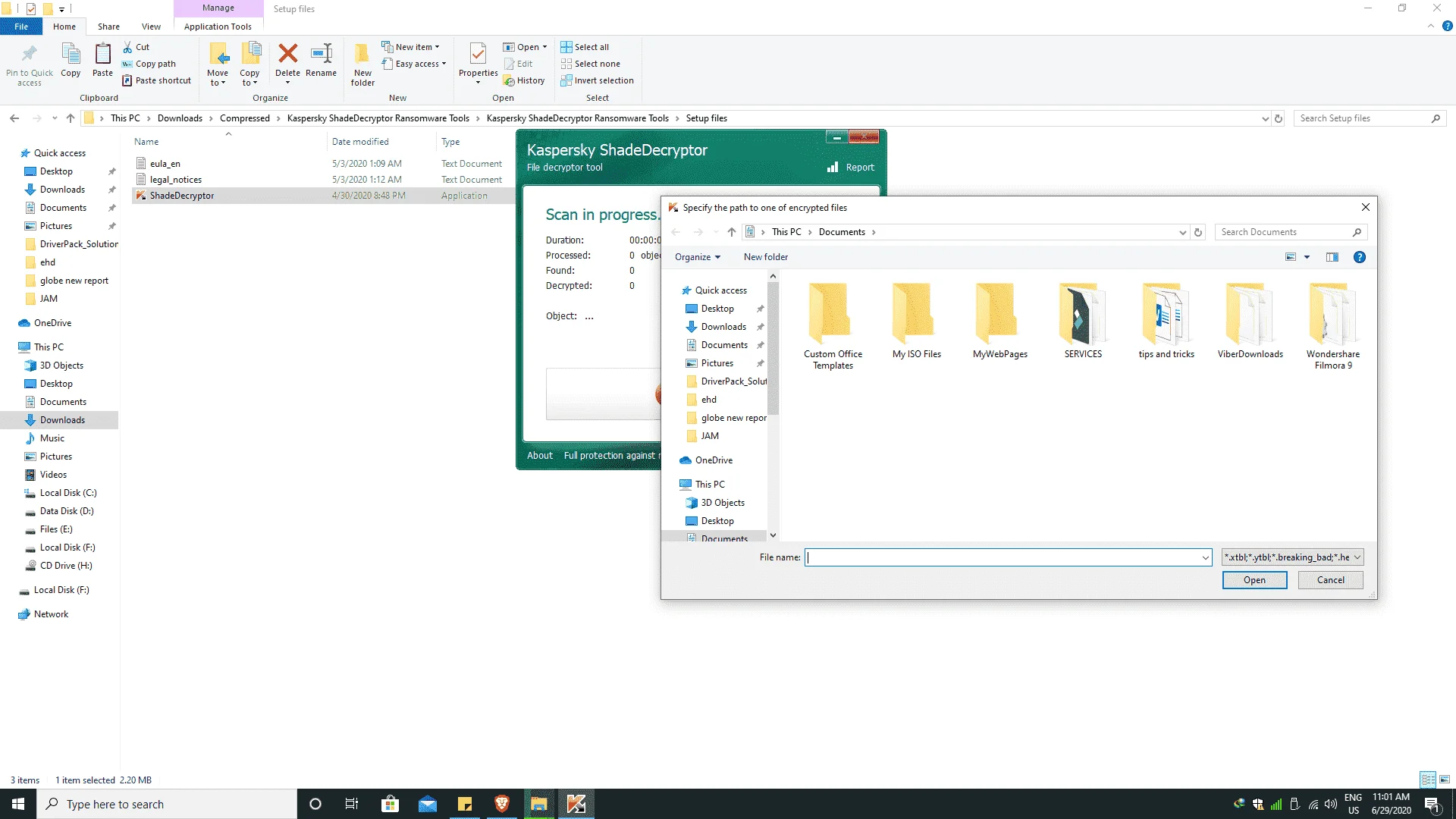Open the SERVICES folder in Documents
The width and height of the screenshot is (1456, 819).
(1083, 322)
